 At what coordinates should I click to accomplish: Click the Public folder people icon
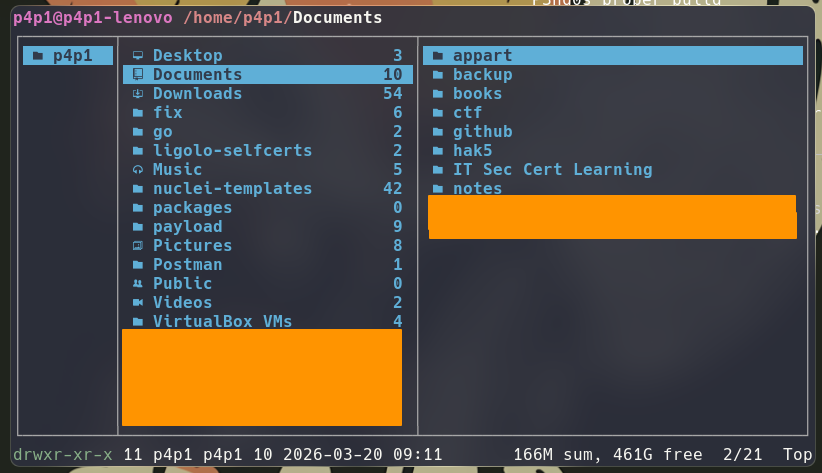click(138, 284)
